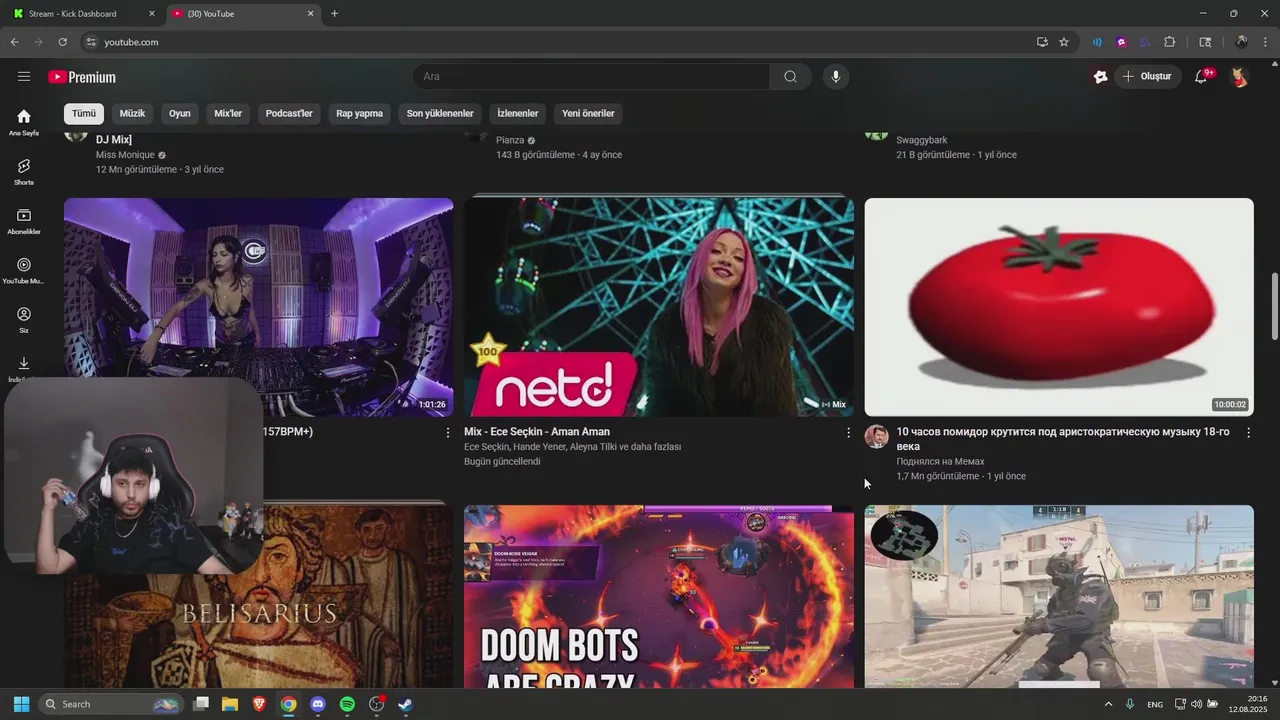Open Chrome extensions puzzle icon
Image resolution: width=1280 pixels, height=720 pixels.
pyautogui.click(x=1169, y=42)
